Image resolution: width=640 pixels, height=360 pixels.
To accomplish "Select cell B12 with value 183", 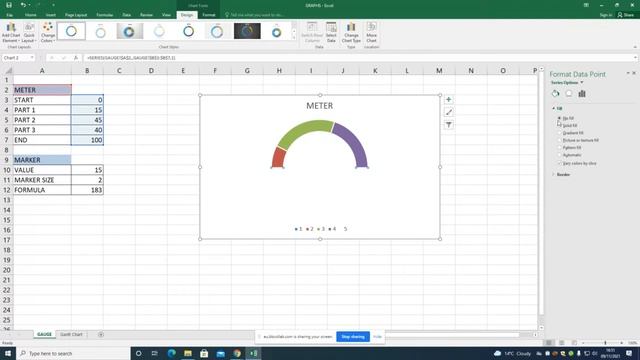I will 87,190.
